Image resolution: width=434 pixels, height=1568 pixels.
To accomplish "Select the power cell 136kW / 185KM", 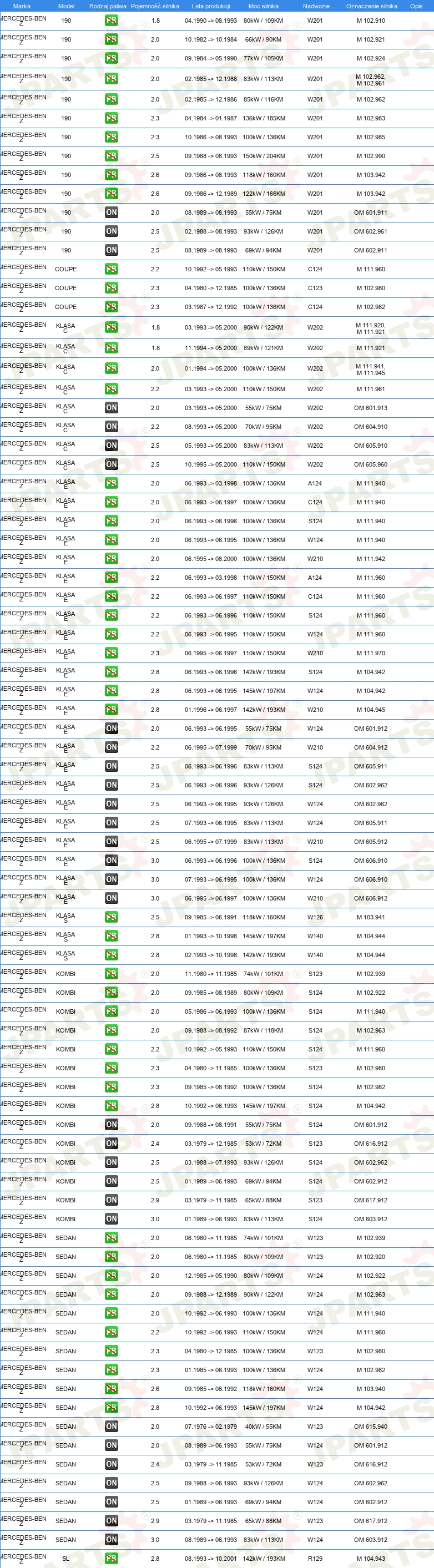I will click(264, 118).
